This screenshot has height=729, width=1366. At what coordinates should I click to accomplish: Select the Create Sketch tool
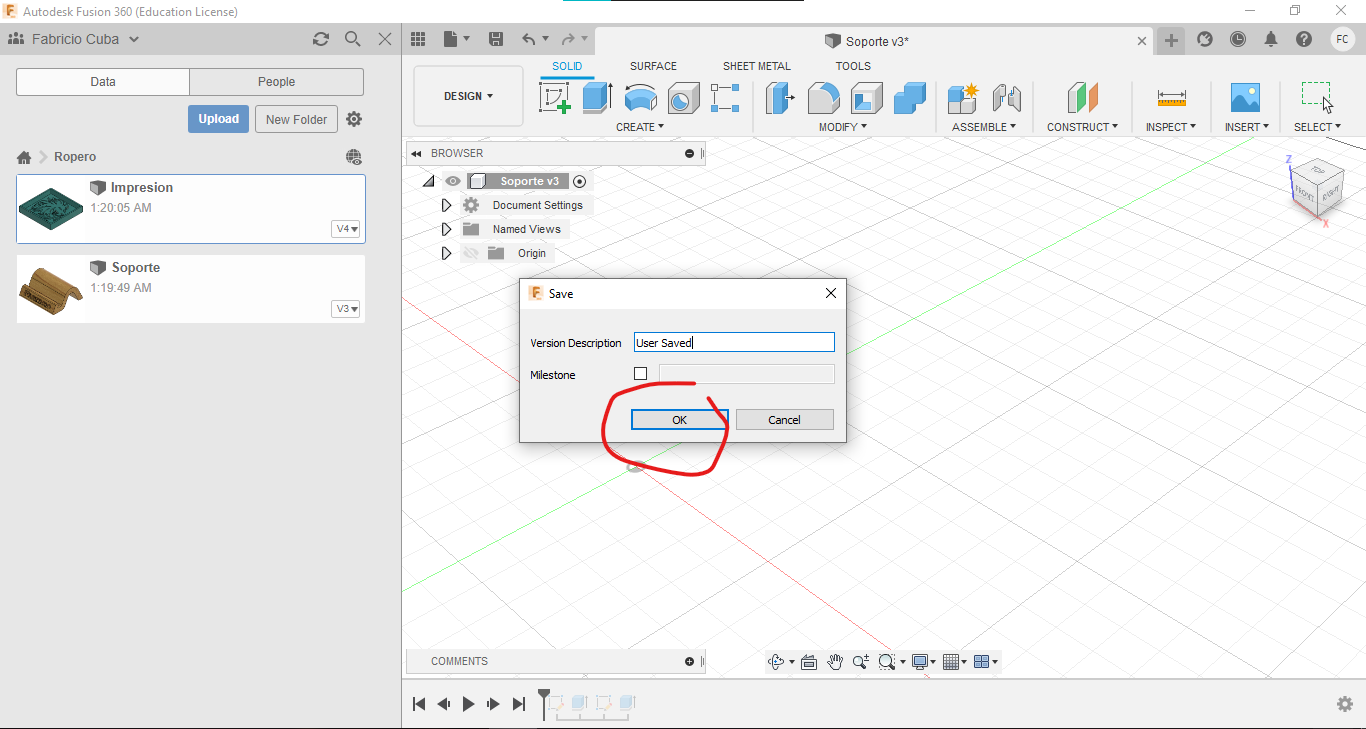(555, 98)
